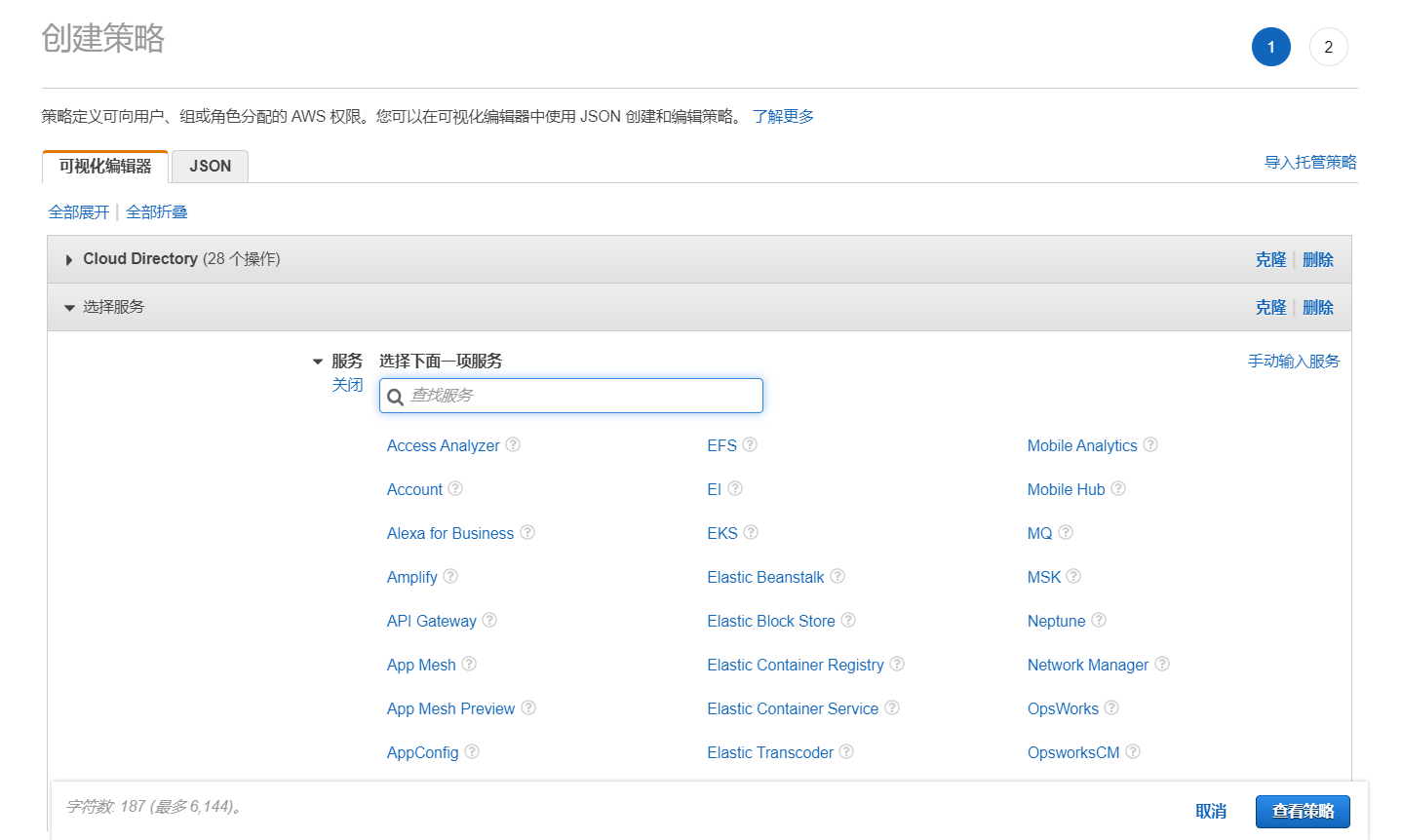Click the help icon beside Neptune

(1099, 621)
